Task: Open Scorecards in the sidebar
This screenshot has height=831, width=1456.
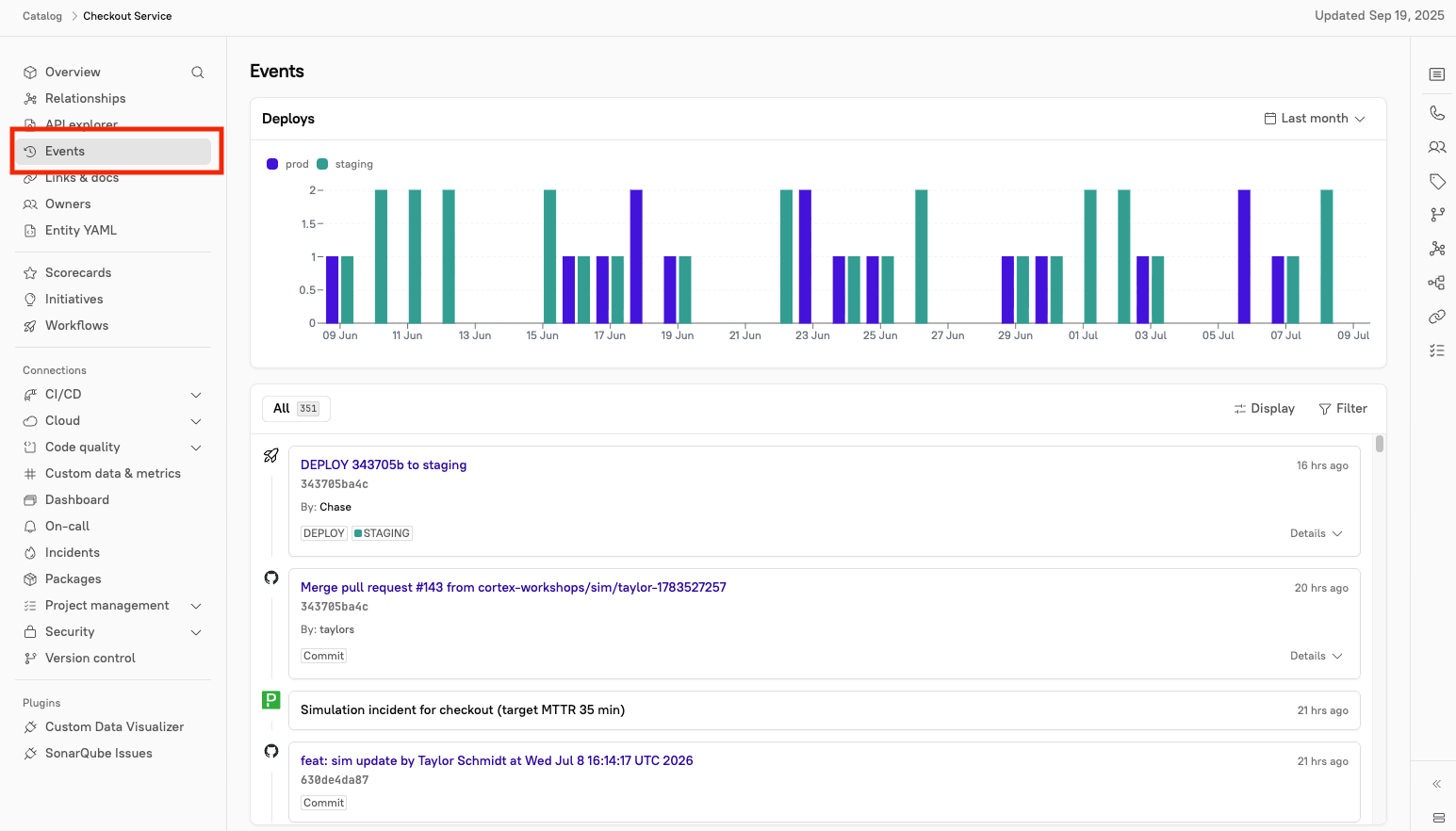Action: 78,273
